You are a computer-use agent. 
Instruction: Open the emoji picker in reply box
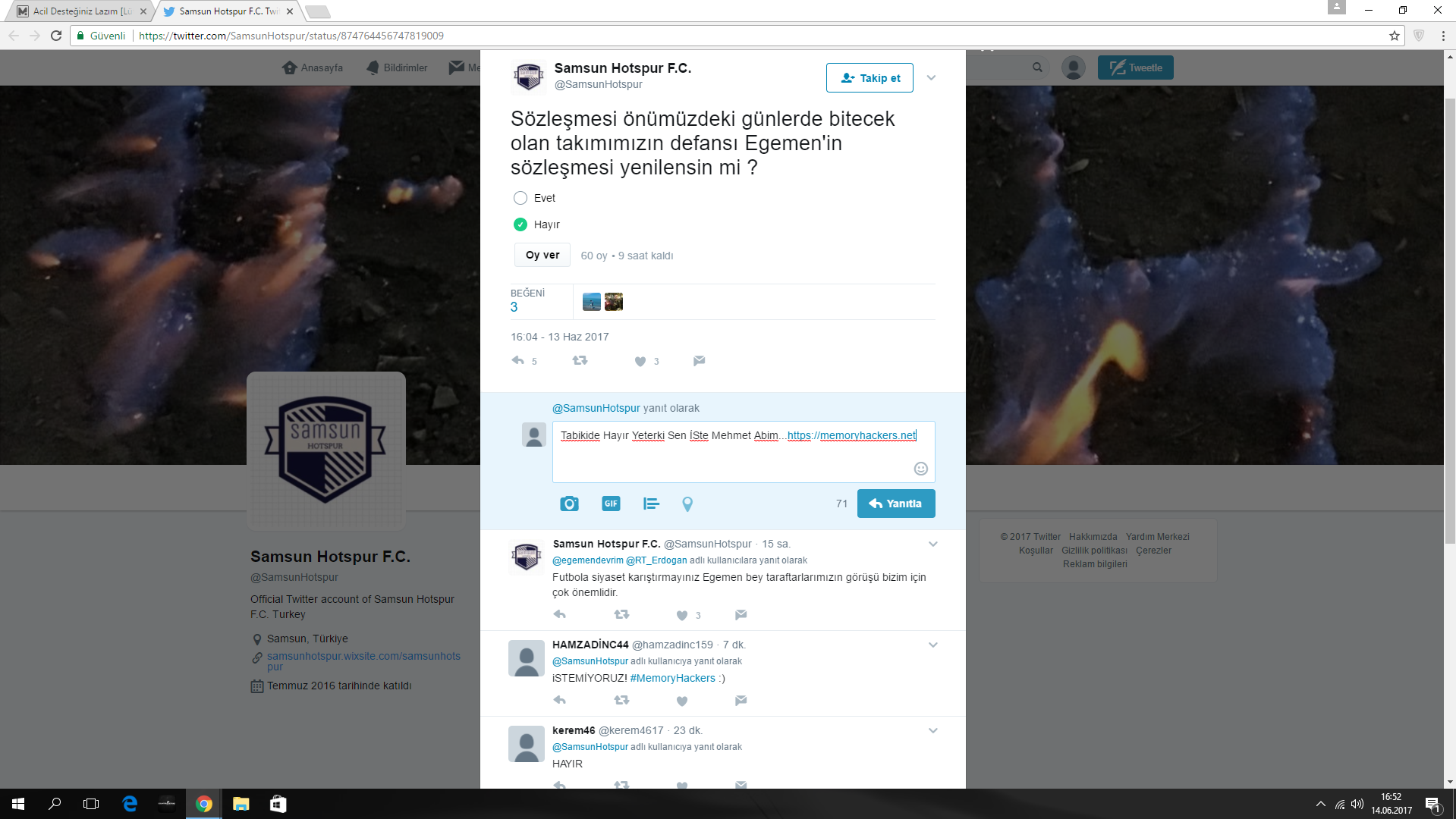(921, 469)
